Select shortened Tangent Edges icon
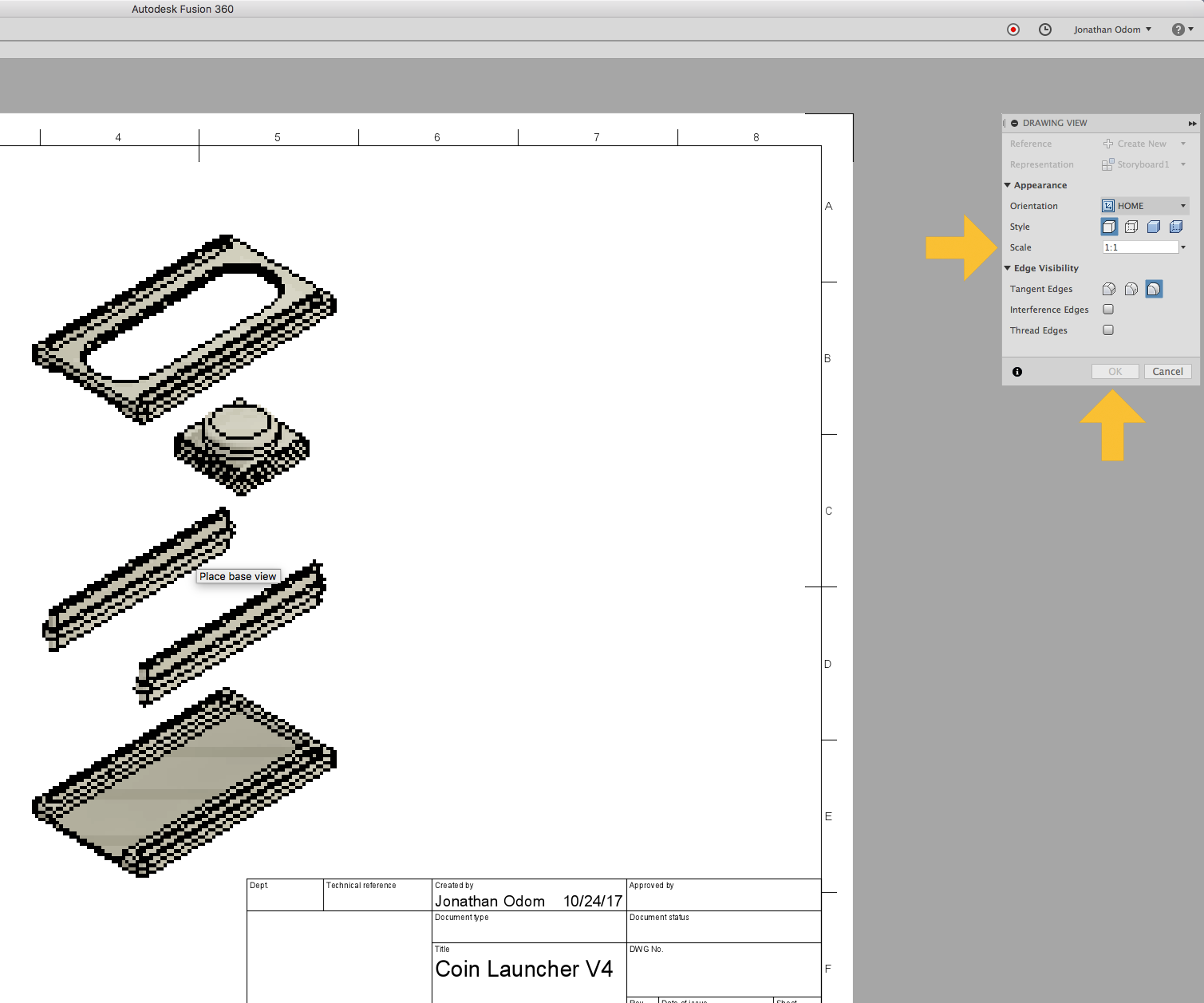Screen dimensions: 1204x1003 (x=1131, y=289)
